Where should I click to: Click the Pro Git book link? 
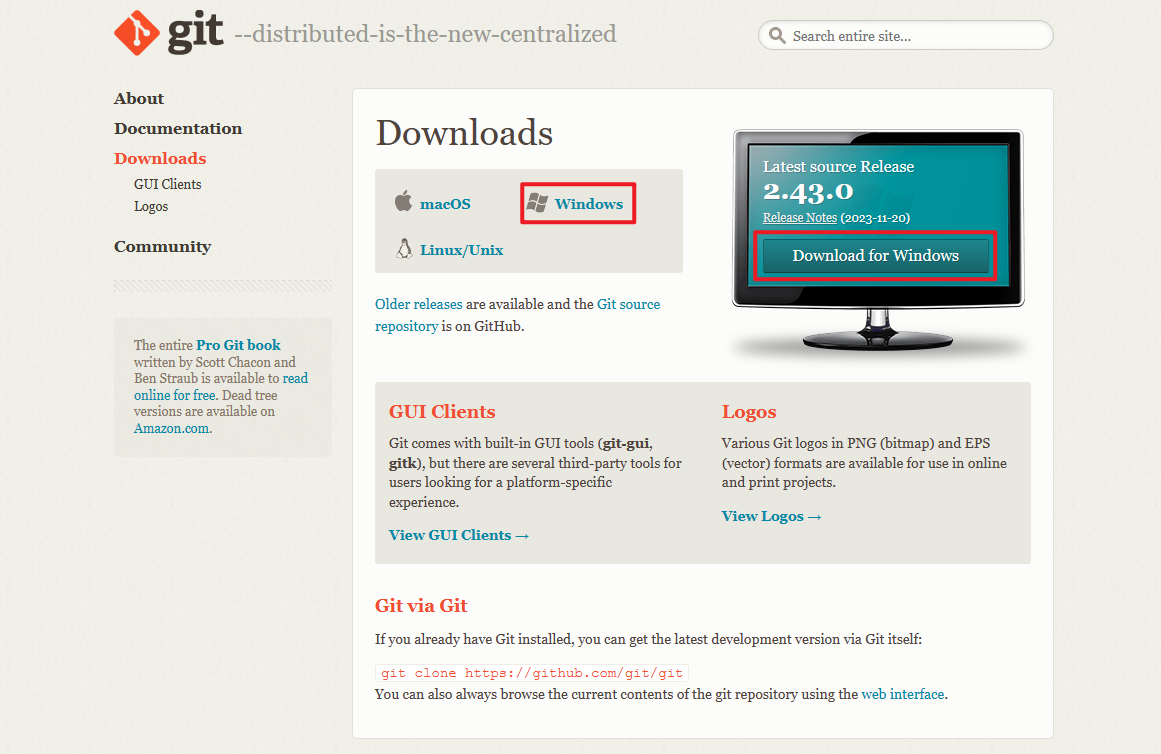pos(238,345)
